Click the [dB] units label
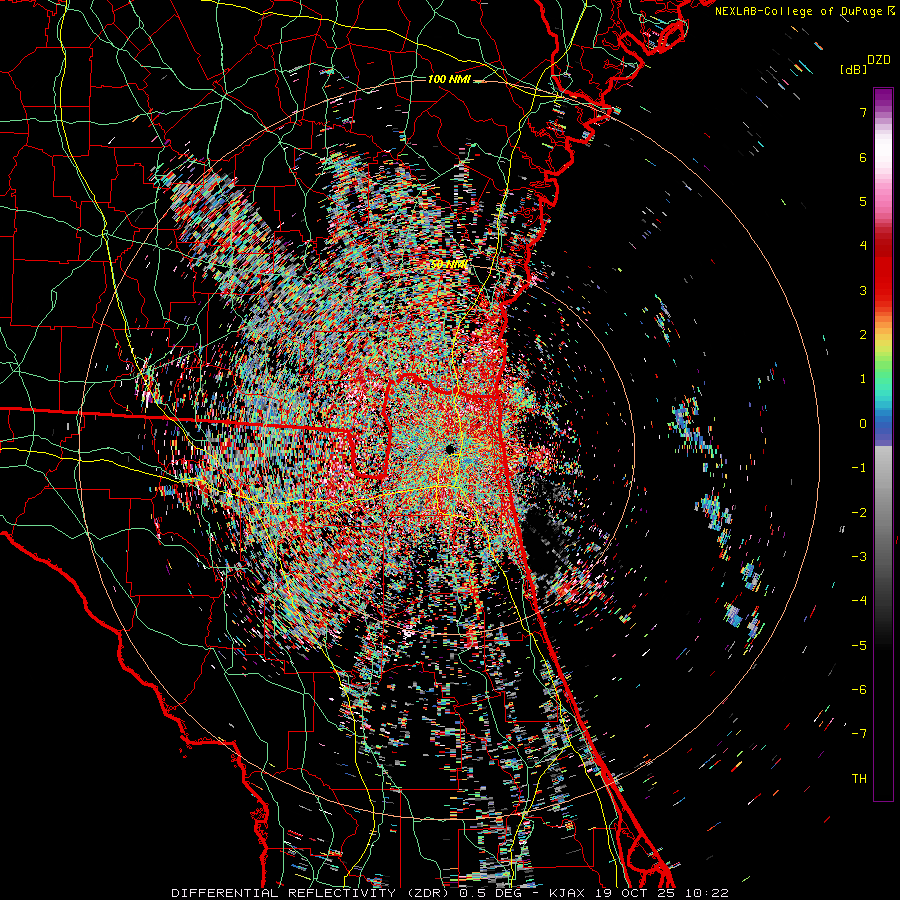Viewport: 900px width, 900px height. tap(853, 69)
